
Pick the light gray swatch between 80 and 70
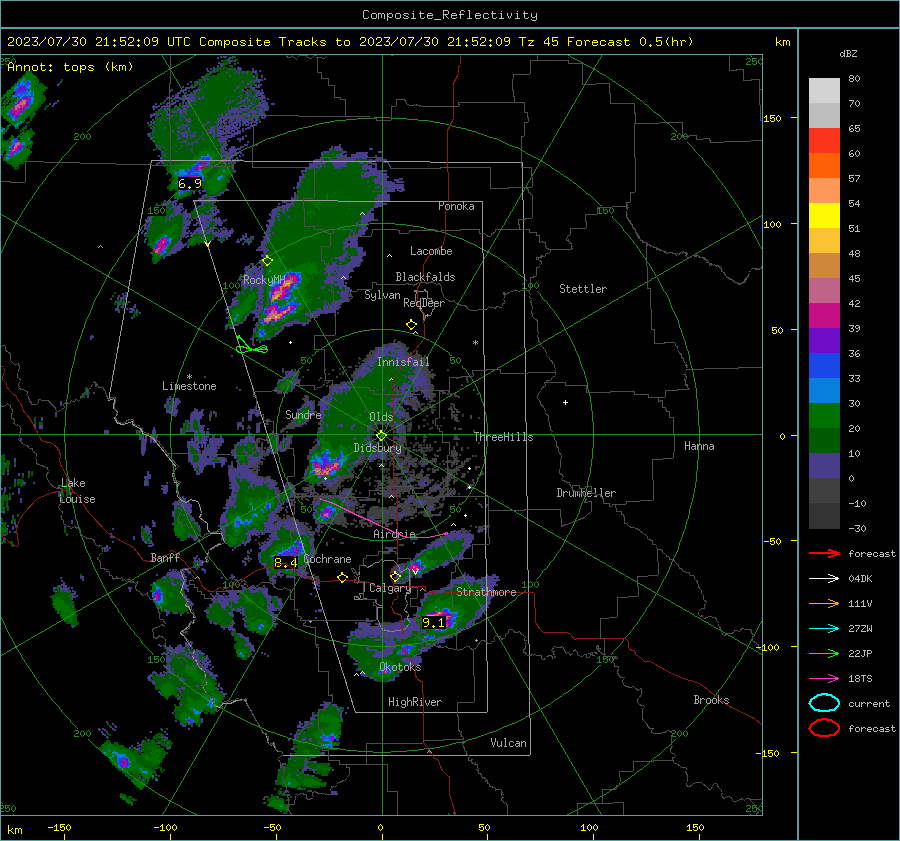[824, 91]
